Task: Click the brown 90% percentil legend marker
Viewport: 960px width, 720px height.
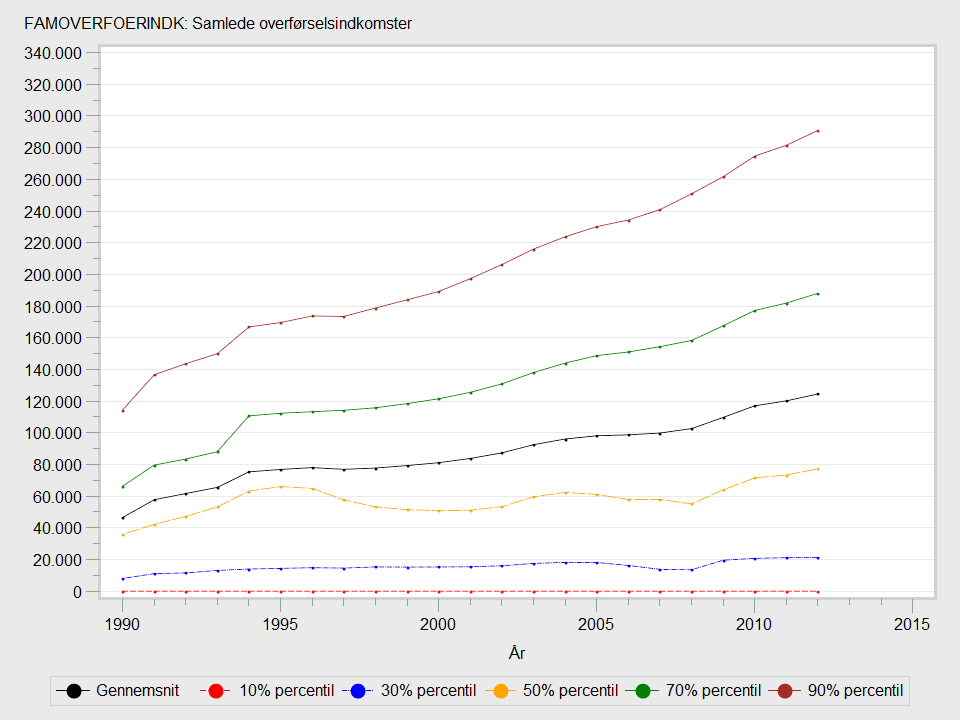Action: pos(786,691)
